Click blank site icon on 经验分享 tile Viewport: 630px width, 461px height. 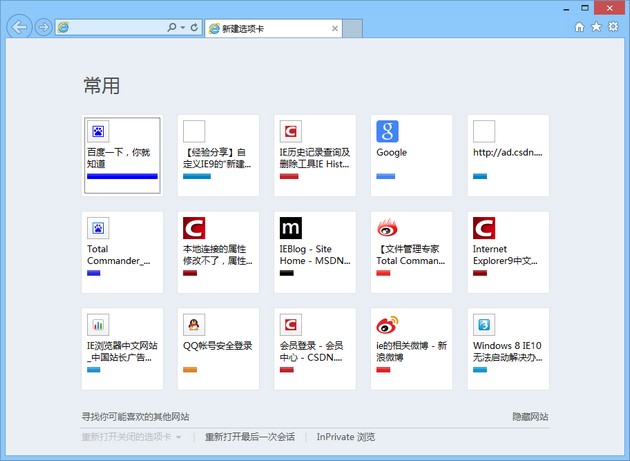[x=194, y=131]
